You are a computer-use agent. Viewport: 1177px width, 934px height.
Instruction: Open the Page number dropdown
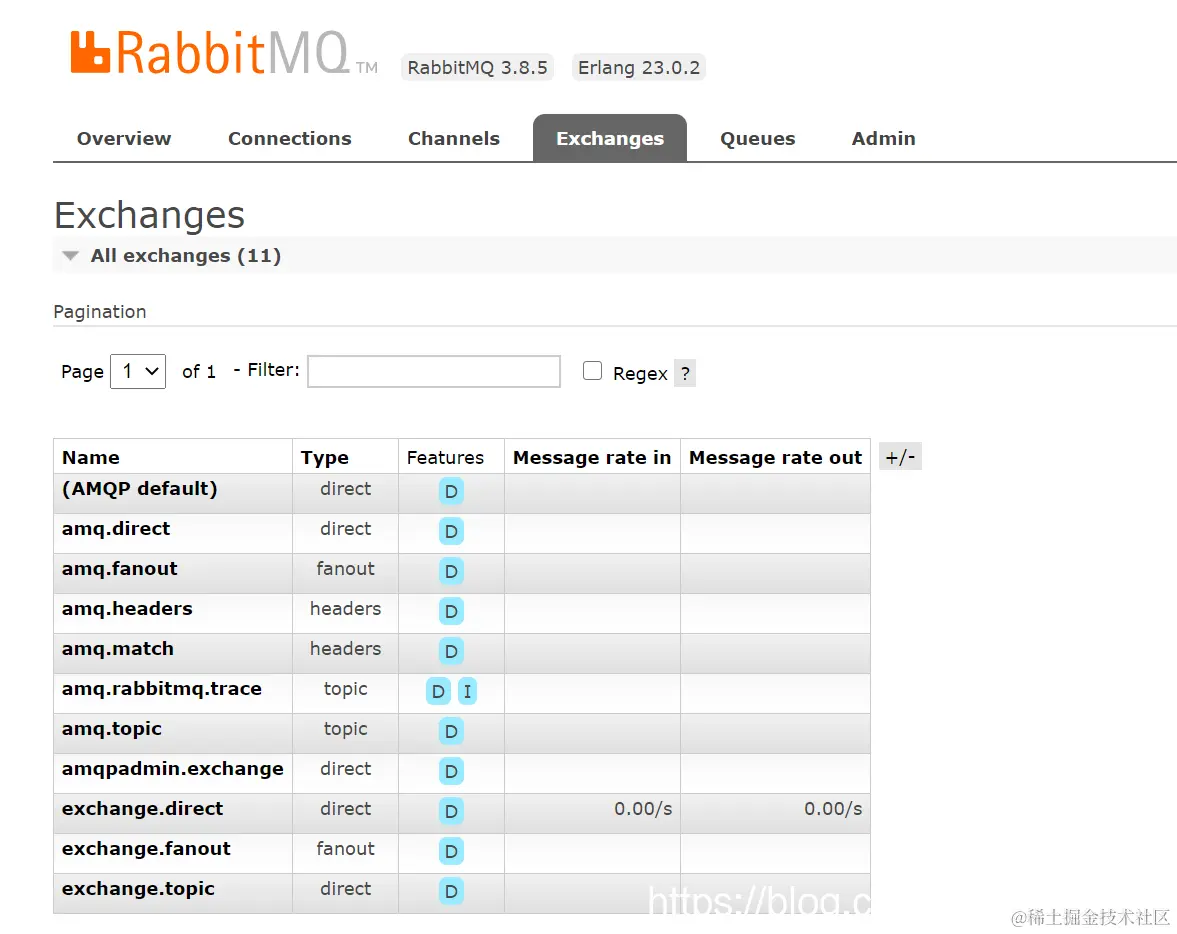(138, 372)
